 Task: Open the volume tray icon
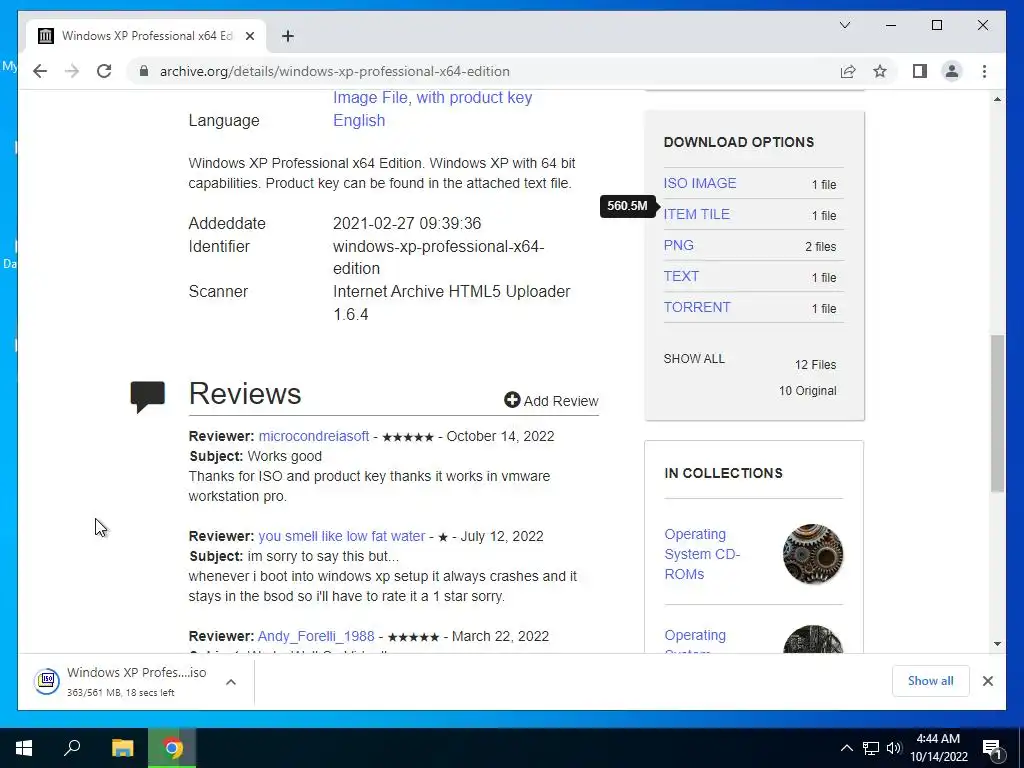[x=894, y=748]
